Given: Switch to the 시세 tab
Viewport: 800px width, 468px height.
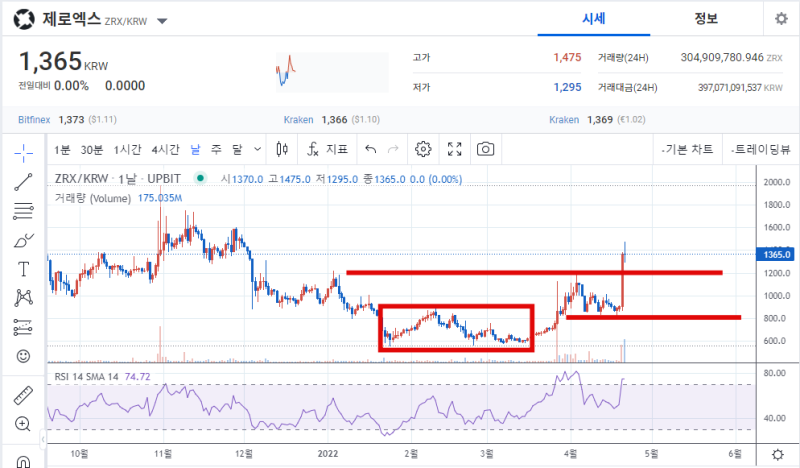Looking at the screenshot, I should 593,19.
